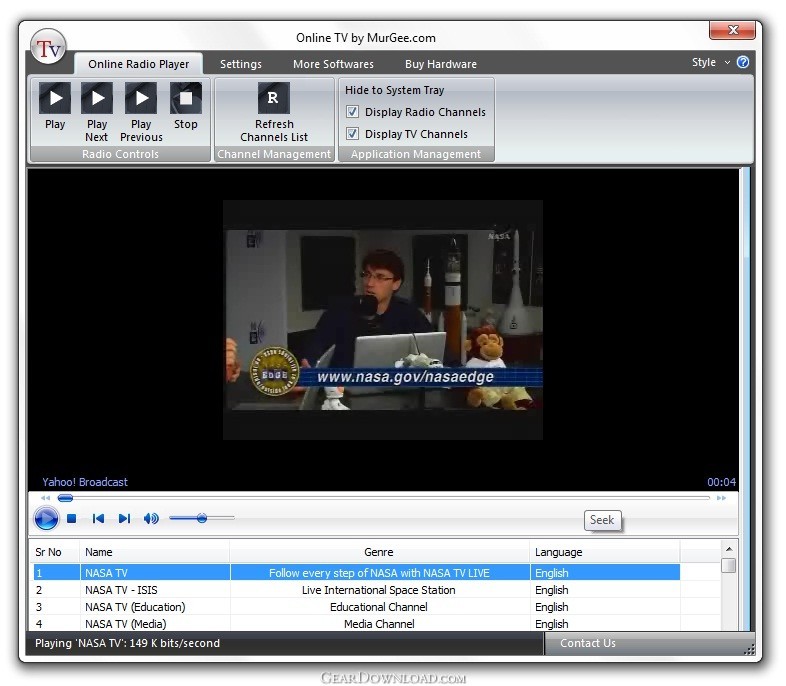Click the window resize grip in corner
The width and height of the screenshot is (786, 686).
[749, 649]
